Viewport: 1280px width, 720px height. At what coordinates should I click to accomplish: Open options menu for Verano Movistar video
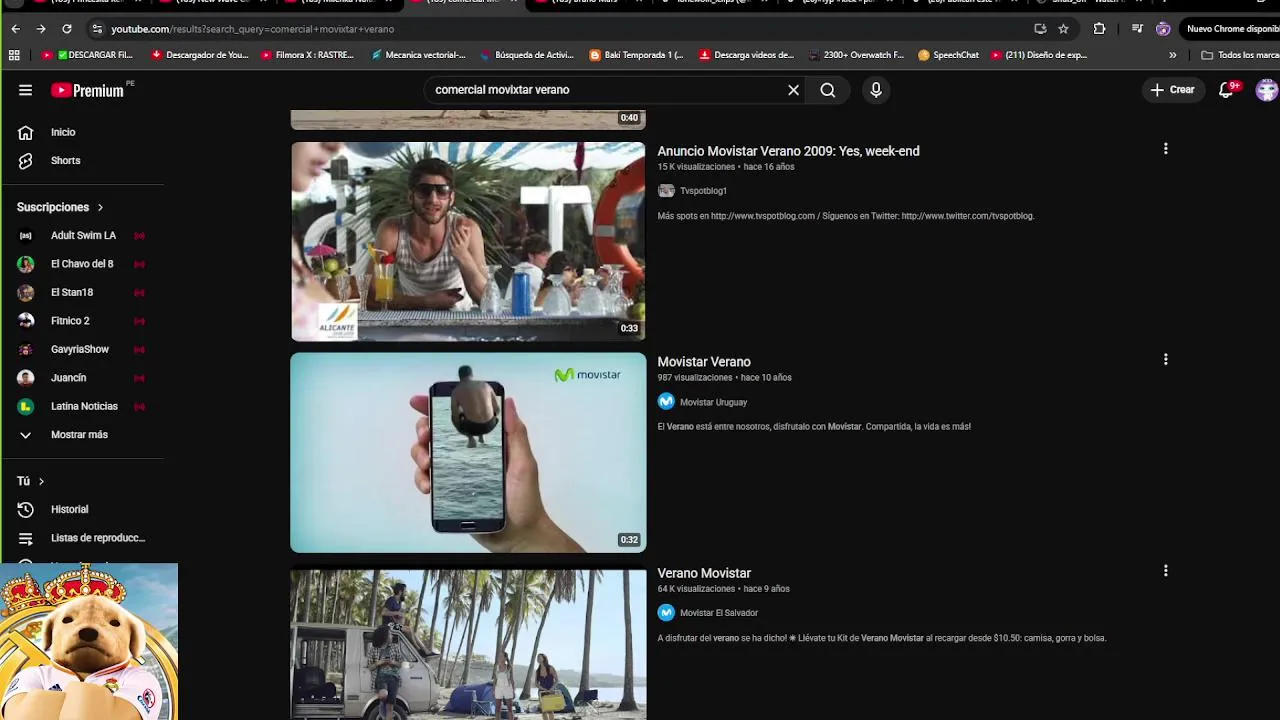[1165, 571]
